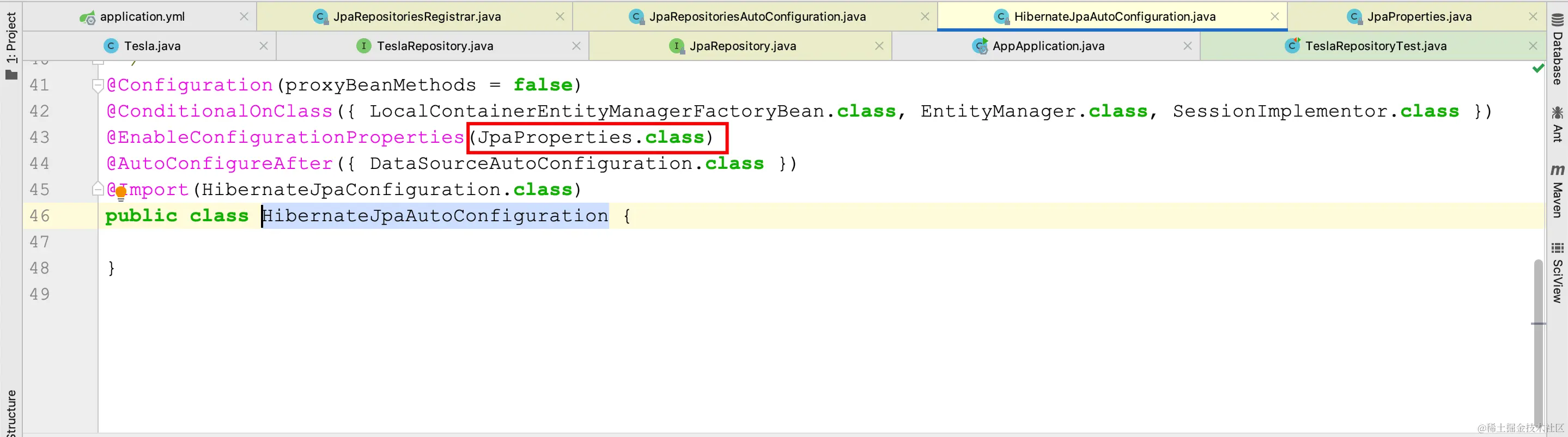Click Tesla.java class icon

coord(111,46)
